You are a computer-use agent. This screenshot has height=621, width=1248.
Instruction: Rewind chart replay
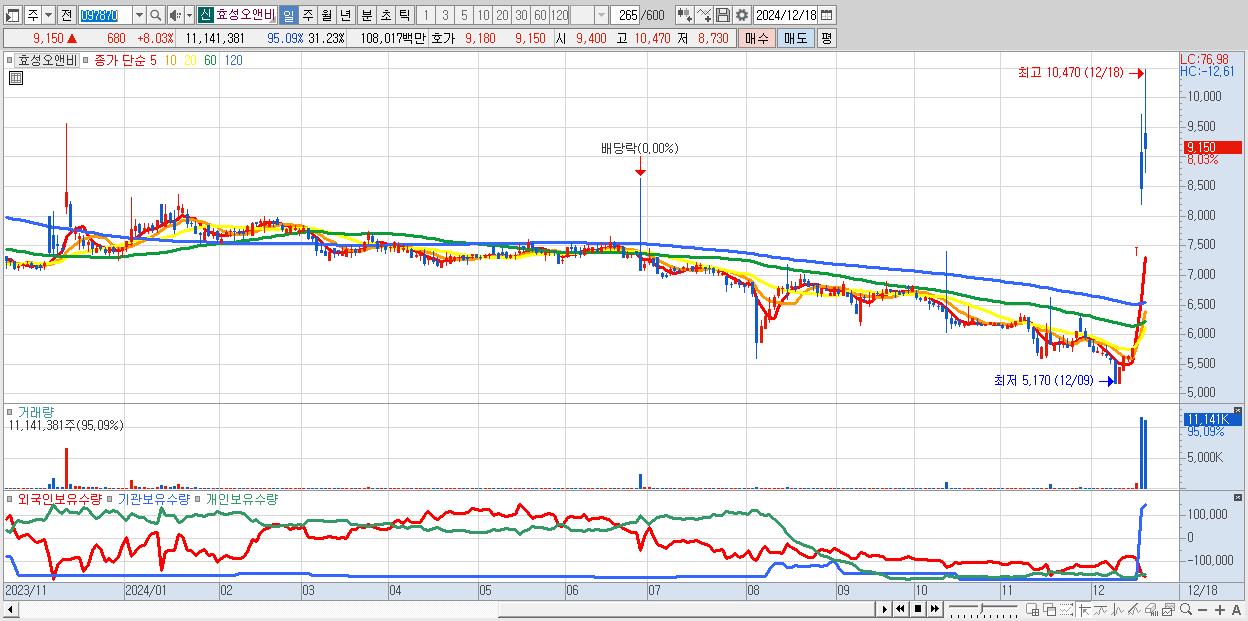pyautogui.click(x=900, y=609)
